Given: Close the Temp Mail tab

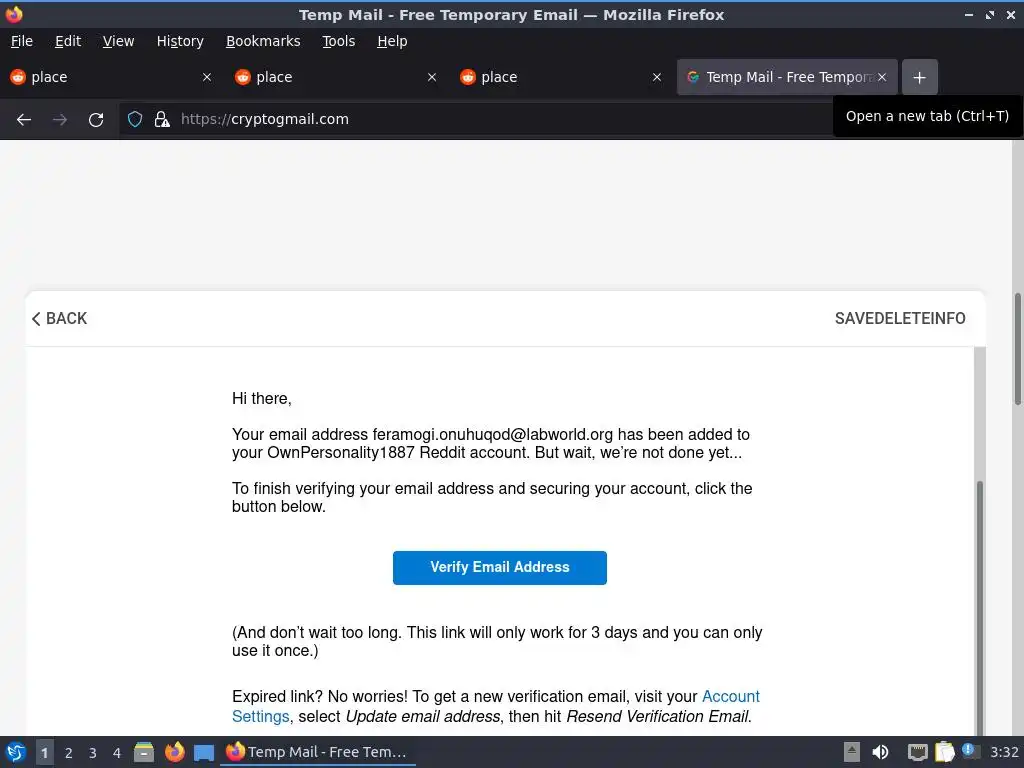Looking at the screenshot, I should pyautogui.click(x=882, y=77).
